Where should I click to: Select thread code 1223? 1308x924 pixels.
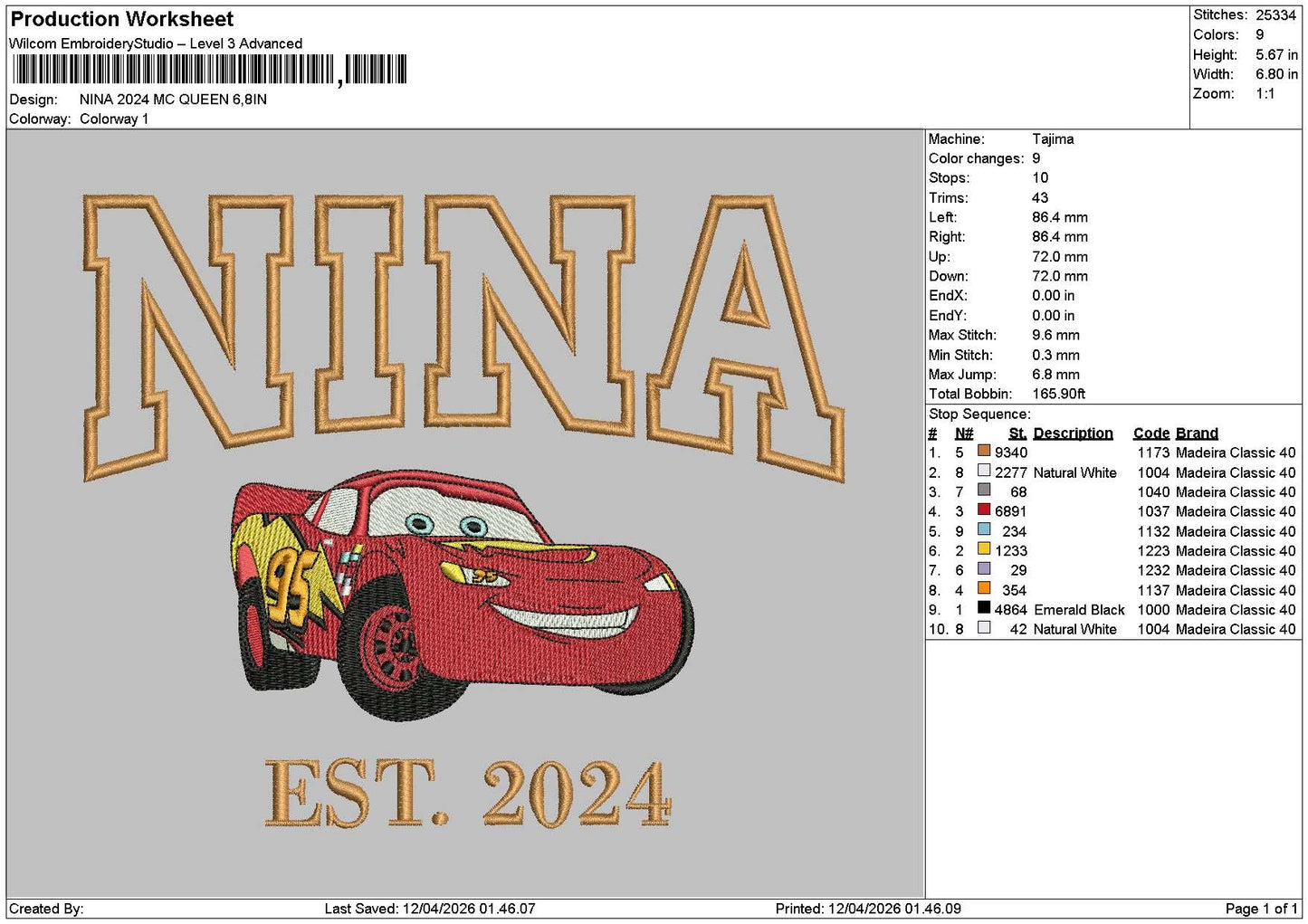1153,551
